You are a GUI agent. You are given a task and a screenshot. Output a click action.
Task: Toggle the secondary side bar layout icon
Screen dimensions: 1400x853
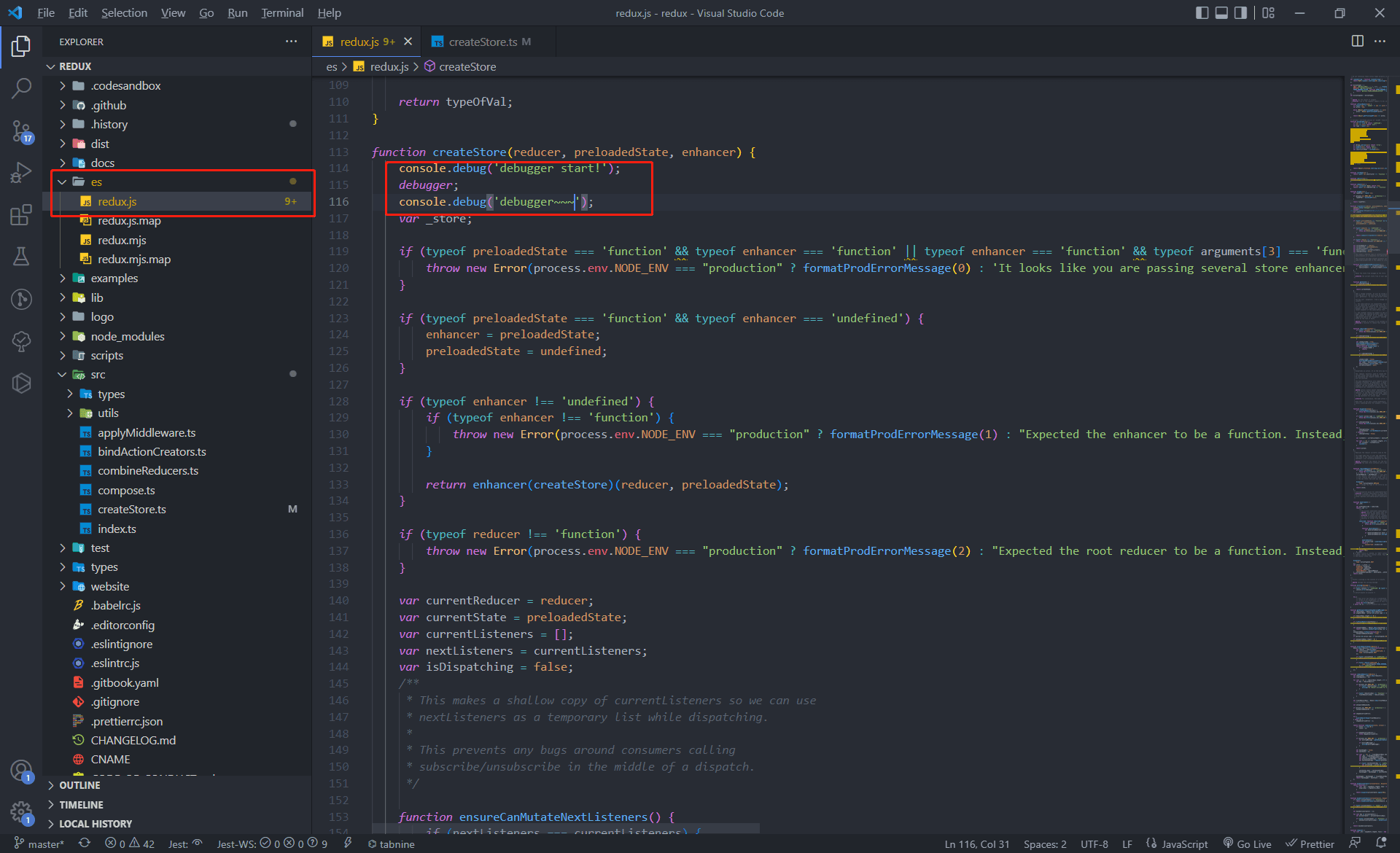click(x=1240, y=13)
